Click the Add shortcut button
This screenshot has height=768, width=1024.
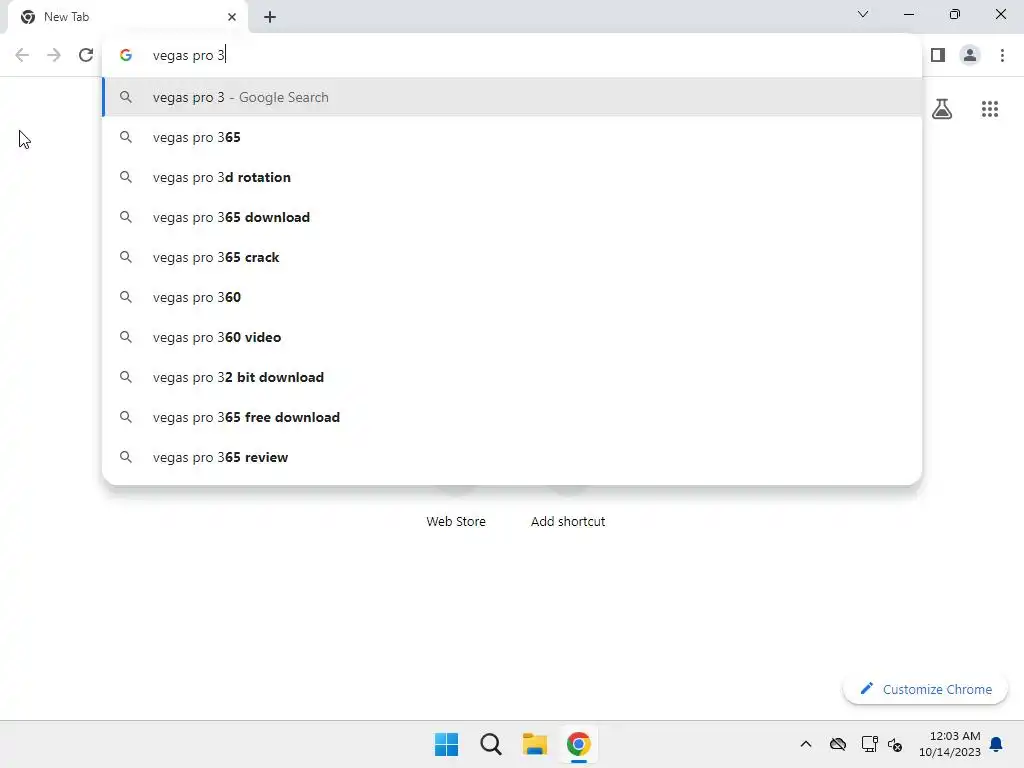click(x=568, y=521)
